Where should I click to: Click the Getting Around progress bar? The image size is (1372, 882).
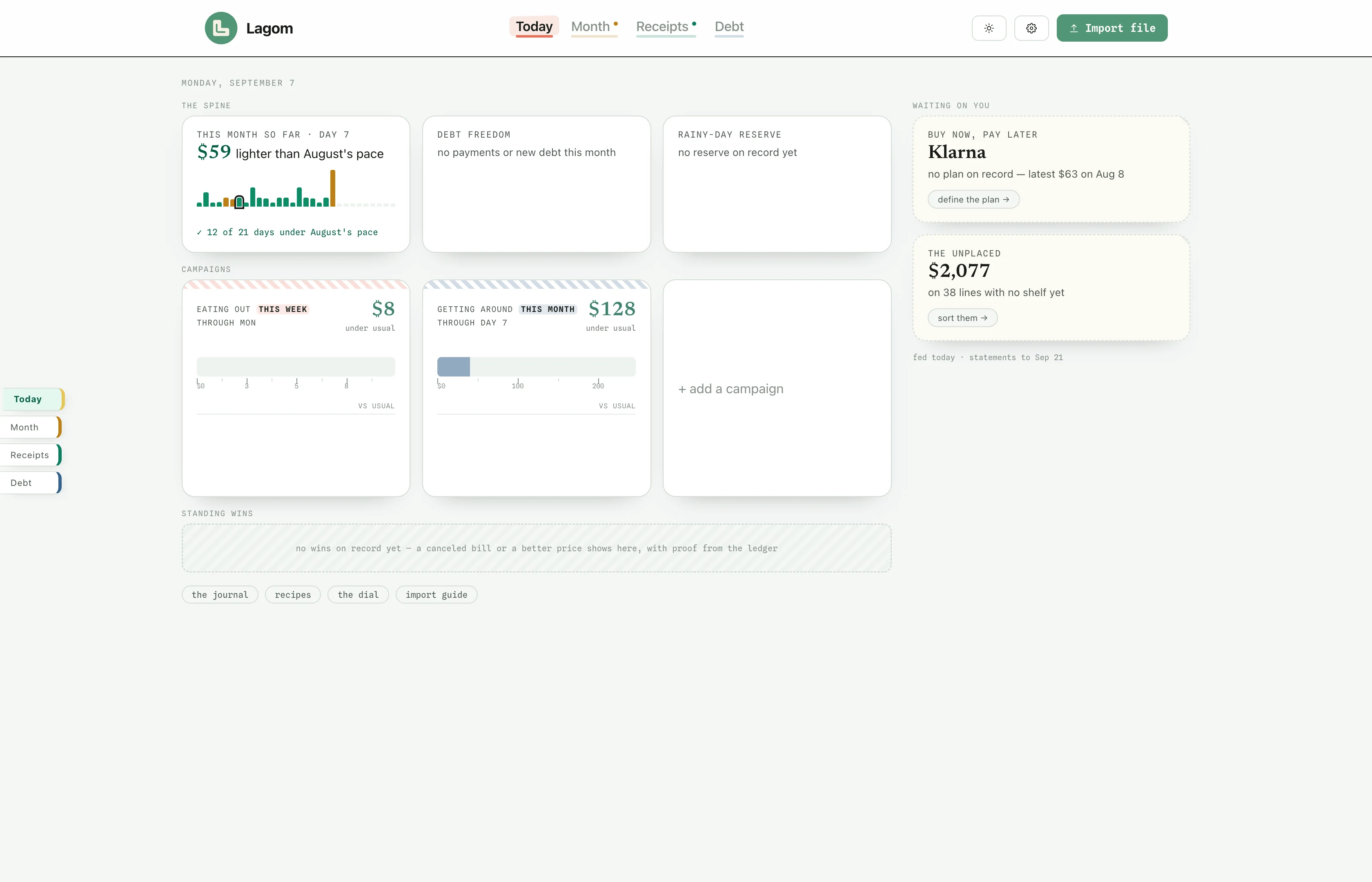pyautogui.click(x=536, y=367)
